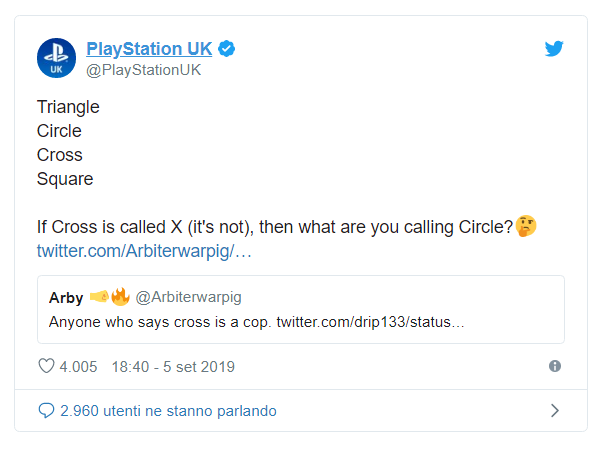Click the fire emoji next to Arby

tap(120, 297)
